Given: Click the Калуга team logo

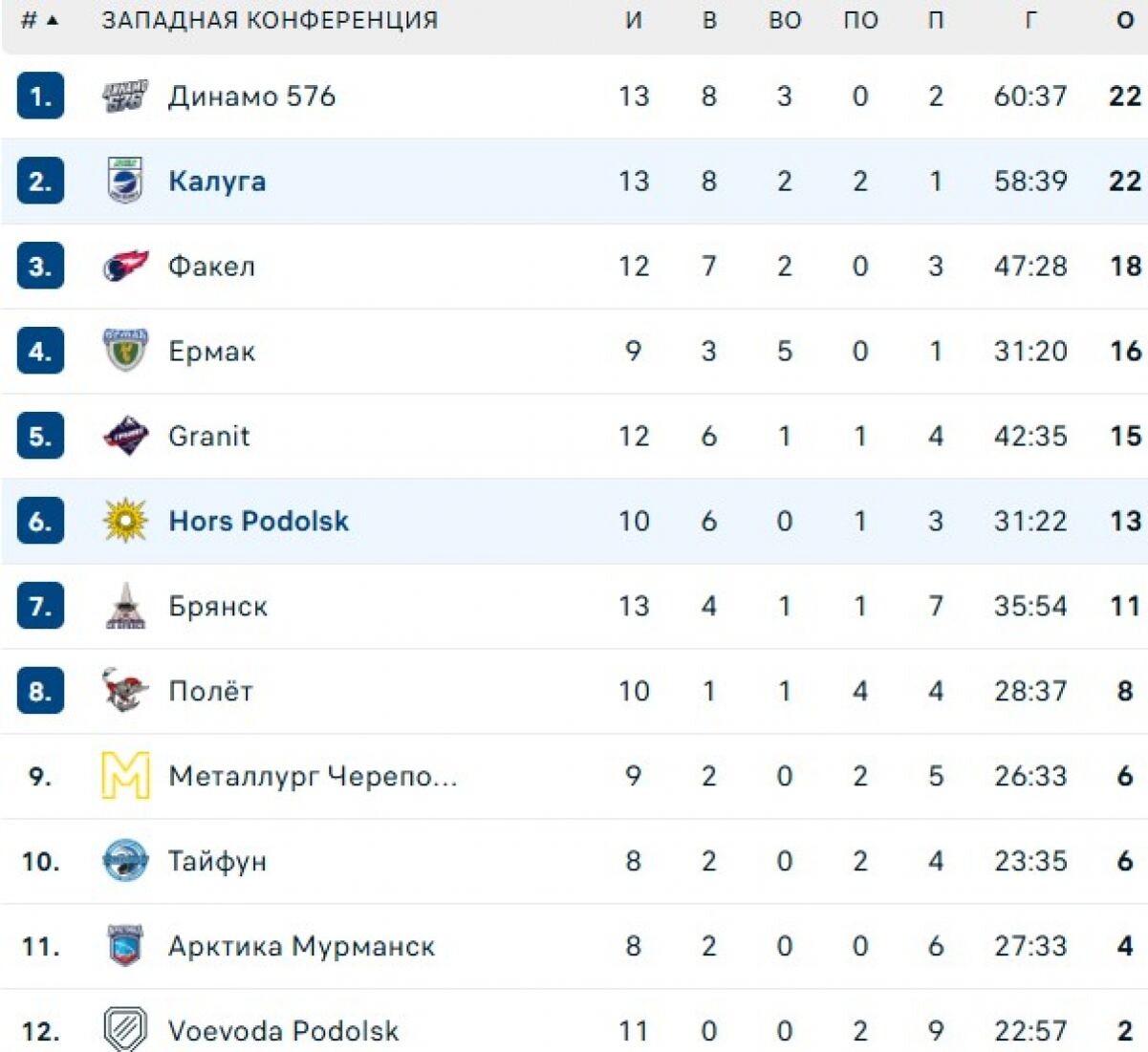Looking at the screenshot, I should coord(125,181).
